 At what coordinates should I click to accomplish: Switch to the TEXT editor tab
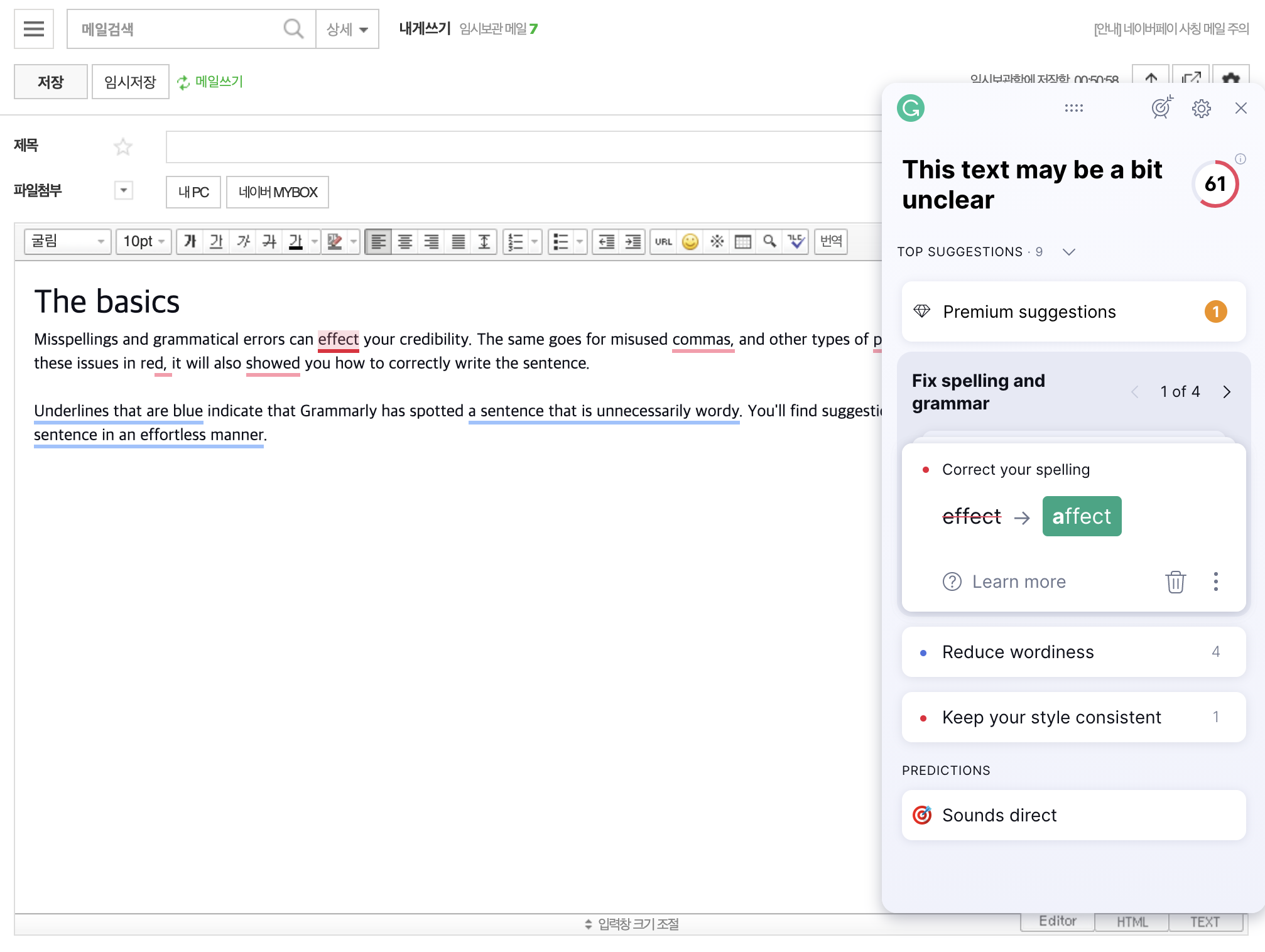click(x=1205, y=921)
